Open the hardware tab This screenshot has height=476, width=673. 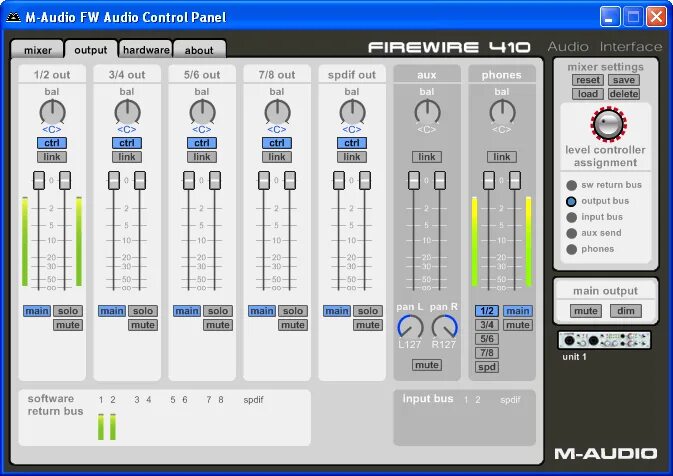[x=146, y=50]
